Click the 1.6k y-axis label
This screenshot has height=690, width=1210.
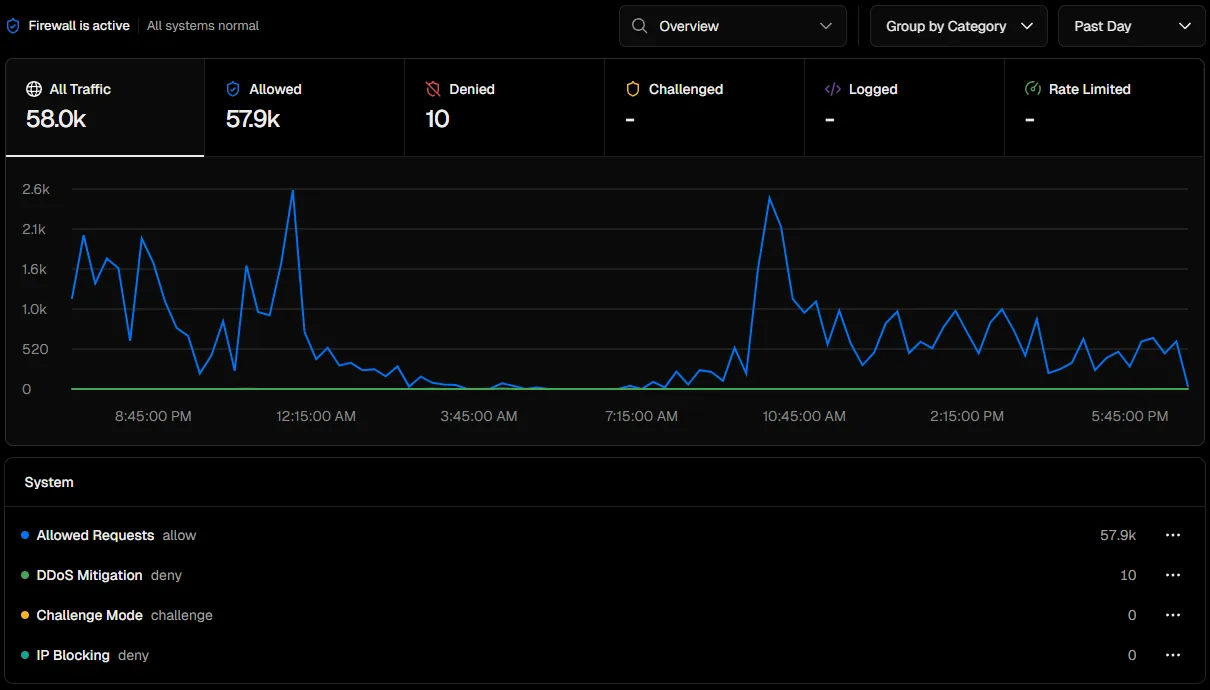[x=35, y=269]
